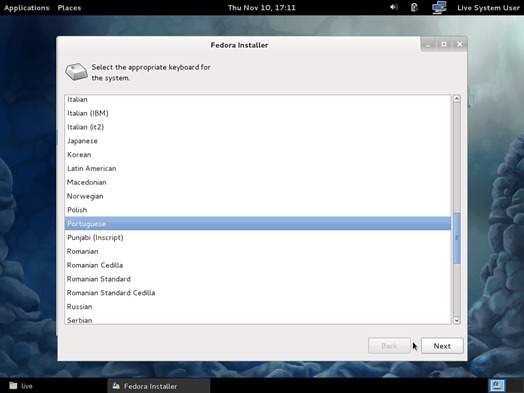
Task: Click the disabled Back button
Action: click(x=389, y=346)
